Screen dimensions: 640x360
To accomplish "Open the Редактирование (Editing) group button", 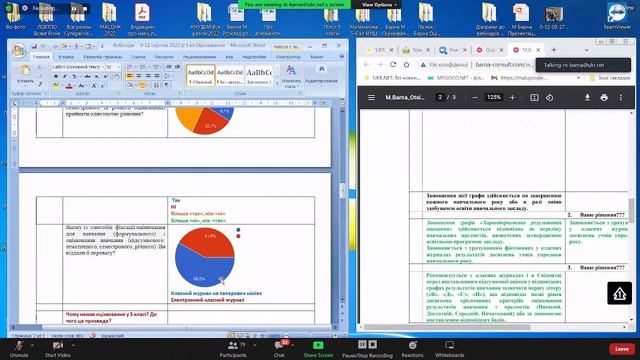I will click(322, 75).
